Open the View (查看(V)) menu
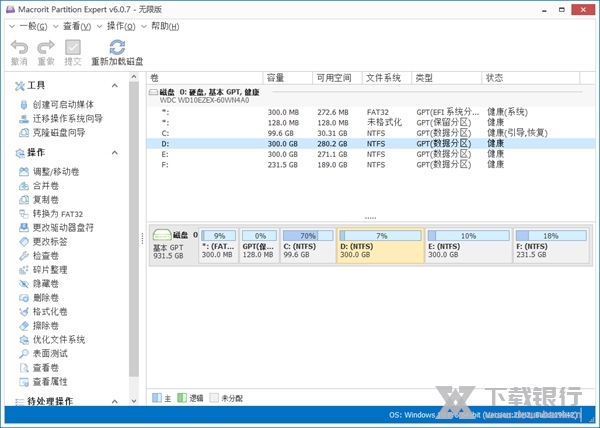This screenshot has height=428, width=600. pos(77,26)
